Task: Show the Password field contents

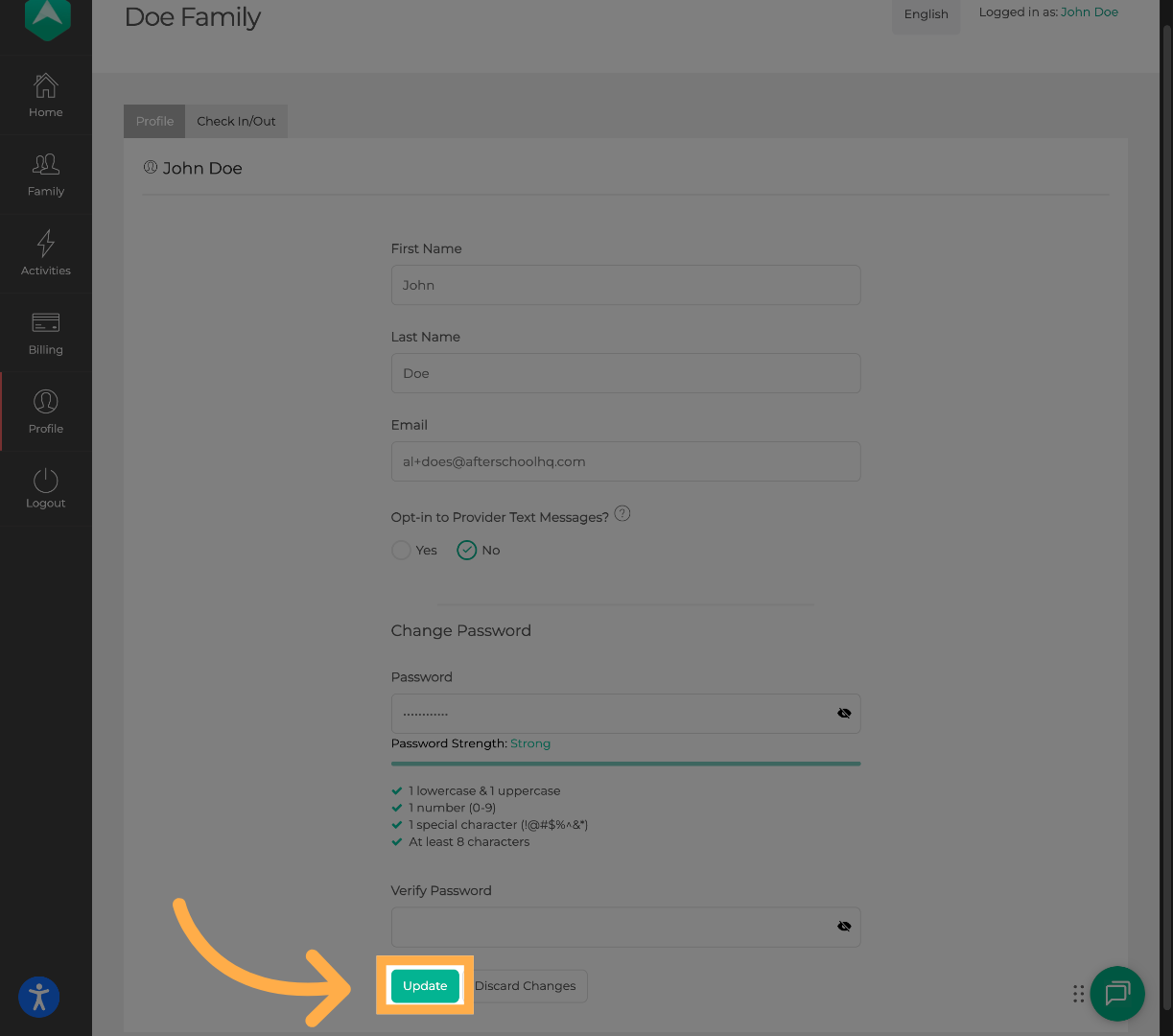Action: point(844,713)
